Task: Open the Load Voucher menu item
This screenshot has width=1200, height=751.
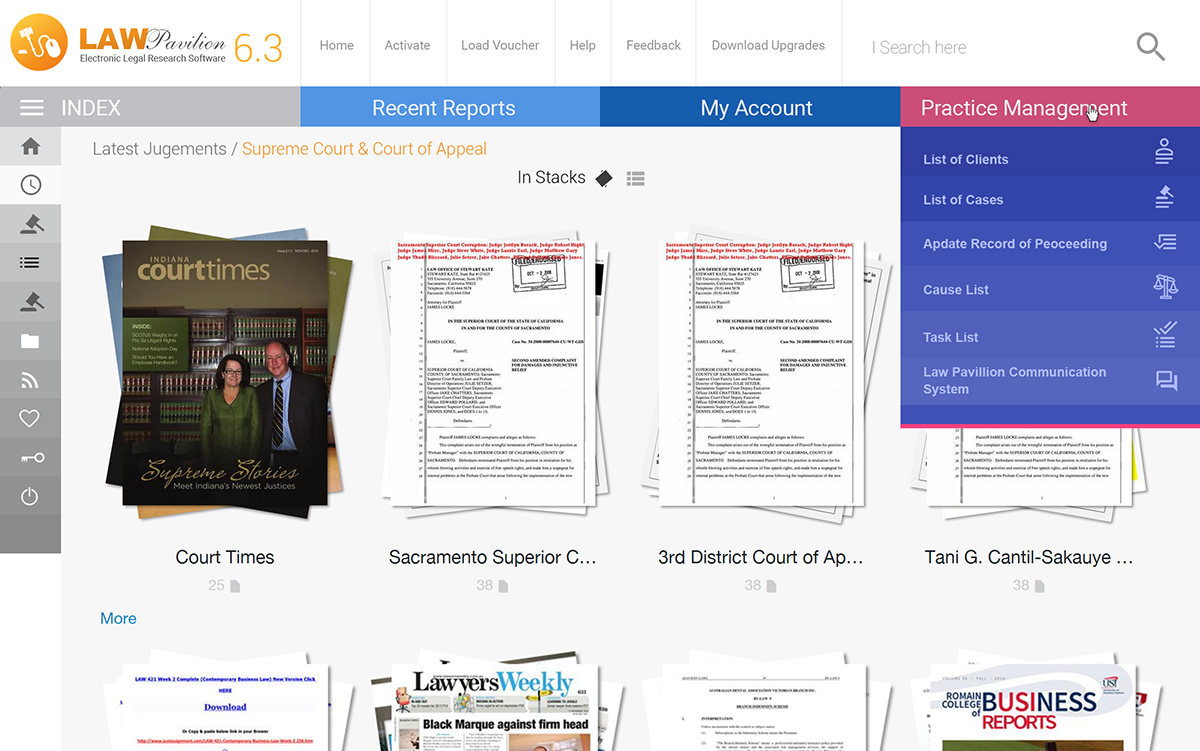Action: (x=500, y=45)
